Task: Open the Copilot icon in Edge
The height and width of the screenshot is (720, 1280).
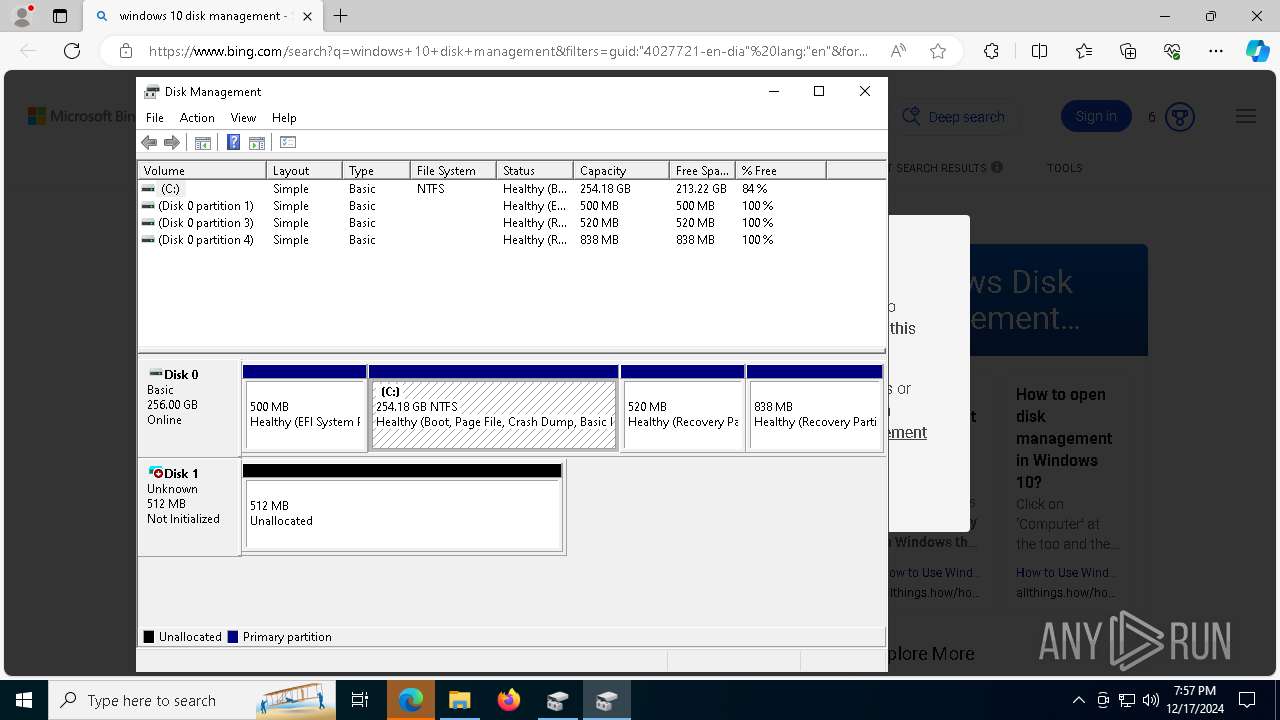Action: click(1257, 51)
